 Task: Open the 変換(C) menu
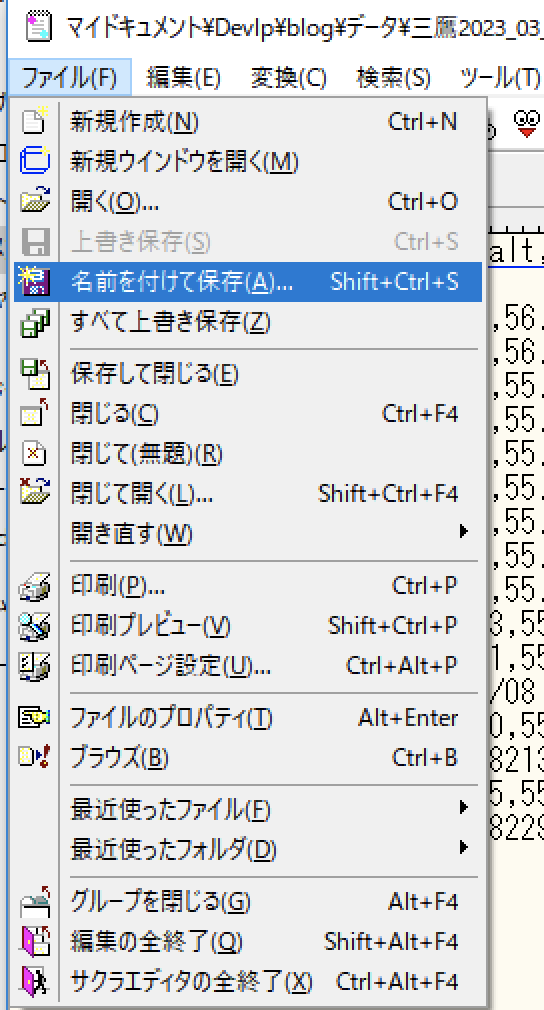tap(288, 78)
